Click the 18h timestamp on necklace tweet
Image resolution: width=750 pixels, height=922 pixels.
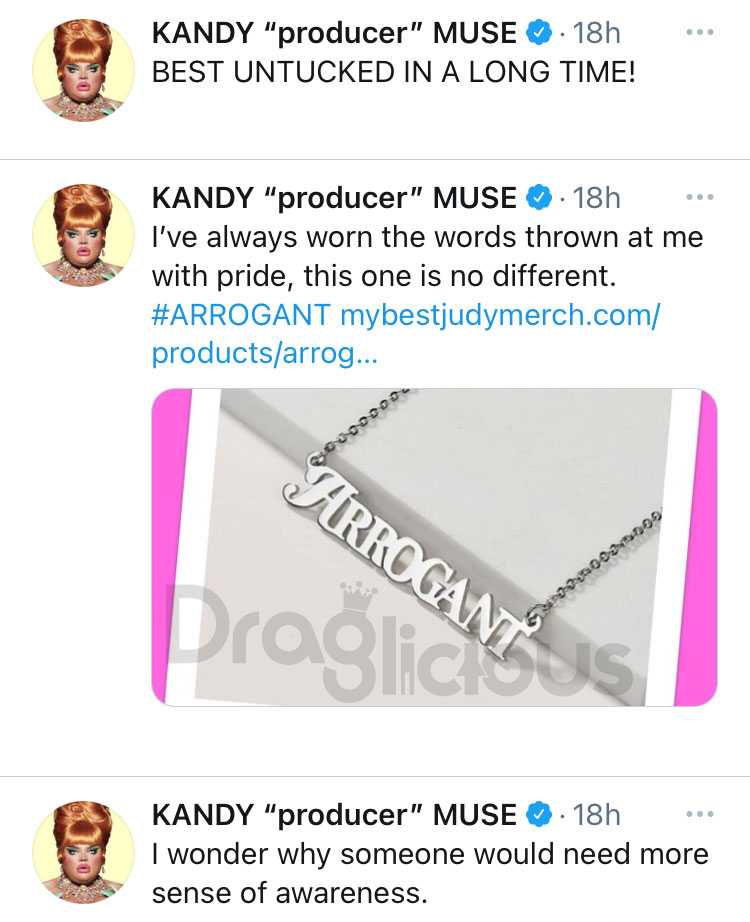pyautogui.click(x=596, y=198)
